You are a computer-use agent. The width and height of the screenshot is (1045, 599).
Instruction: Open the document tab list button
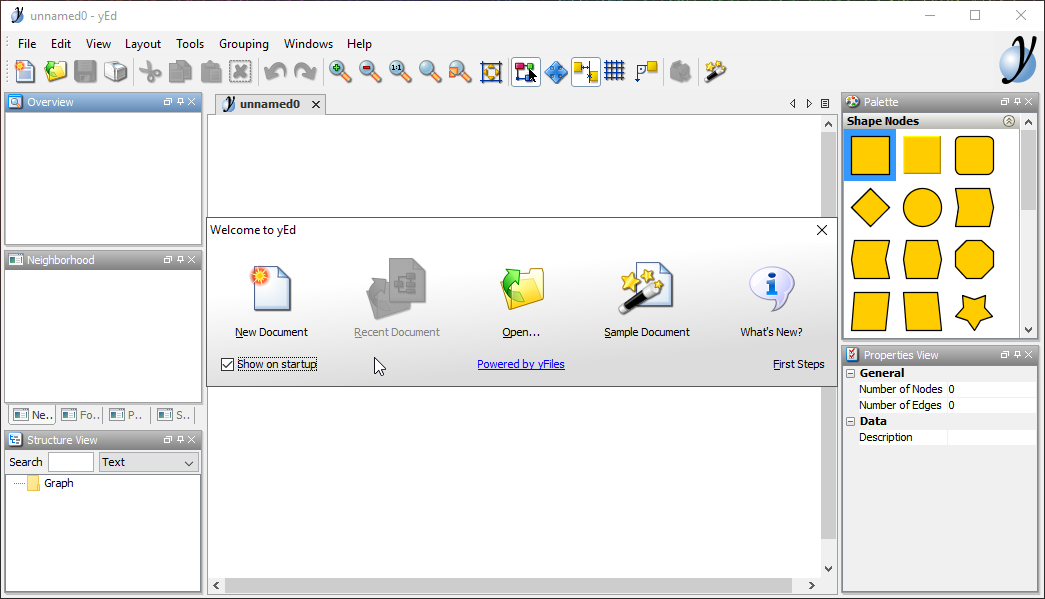[x=825, y=104]
